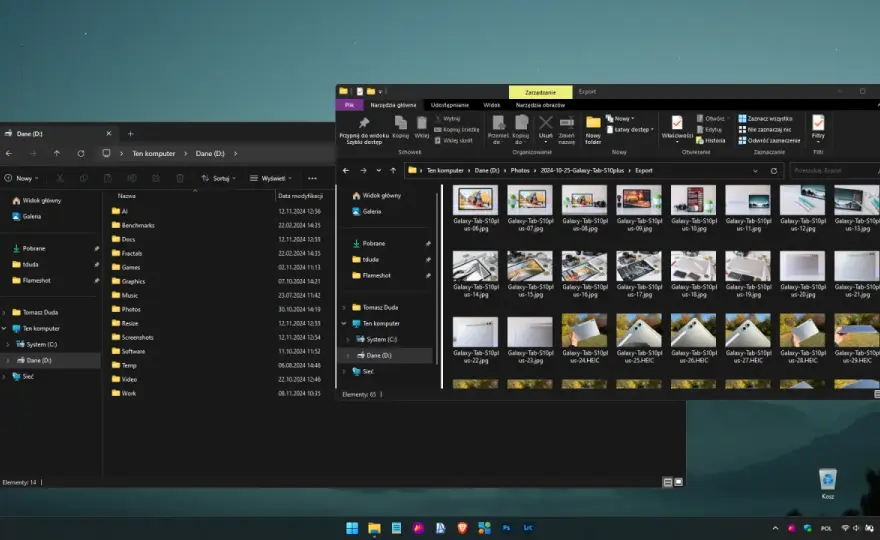Click the Filtry icon in ribbon
Image resolution: width=880 pixels, height=540 pixels.
pyautogui.click(x=818, y=122)
